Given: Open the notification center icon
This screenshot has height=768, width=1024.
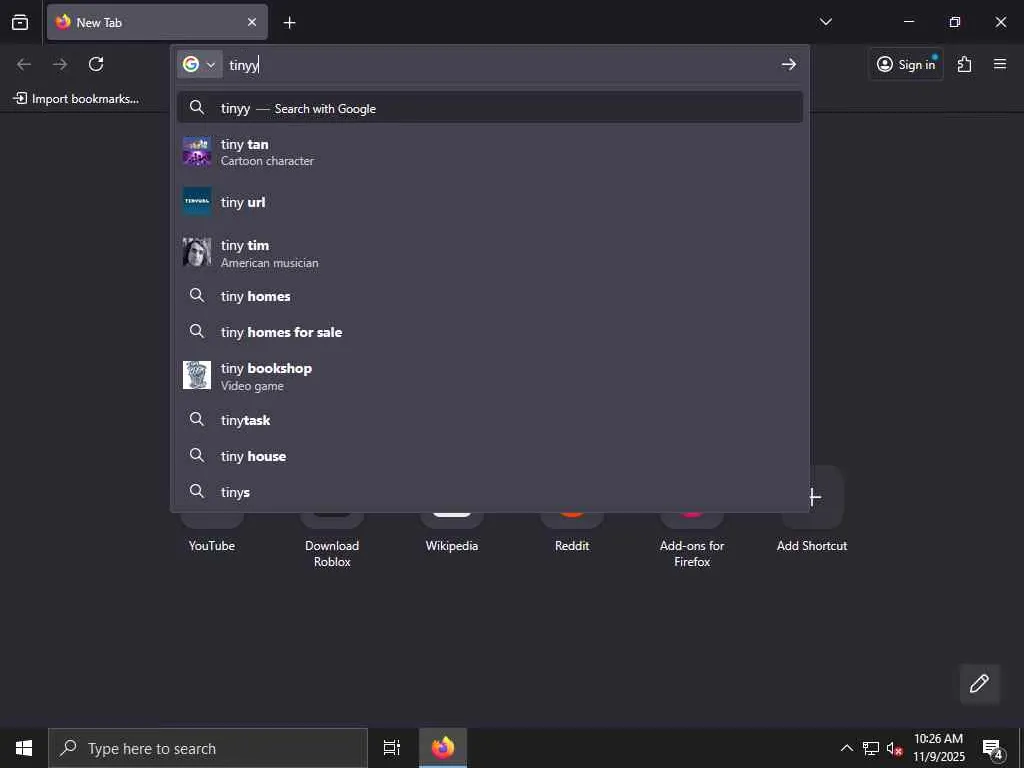Looking at the screenshot, I should [x=993, y=748].
